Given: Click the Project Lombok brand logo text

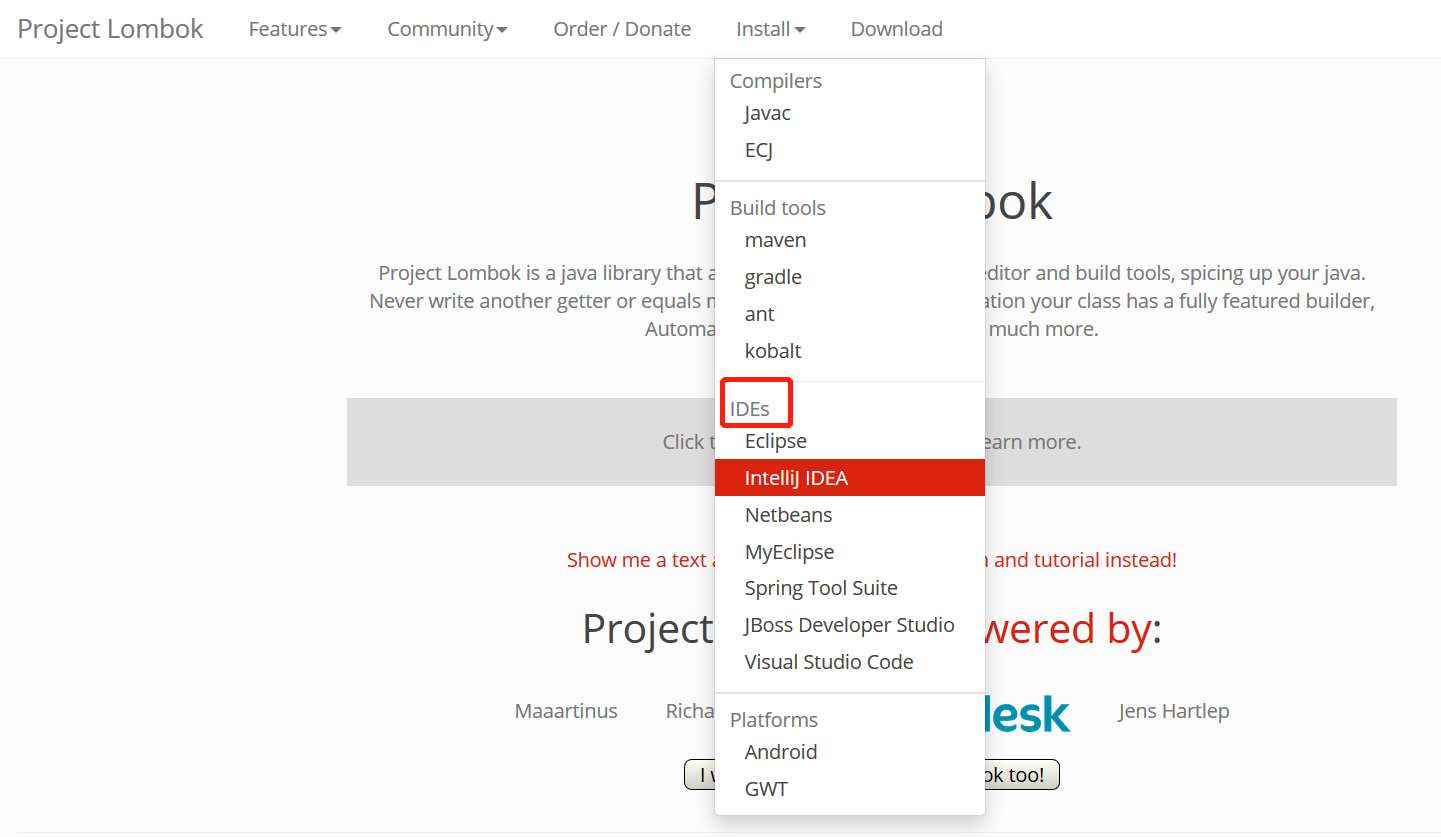Looking at the screenshot, I should click(x=110, y=29).
